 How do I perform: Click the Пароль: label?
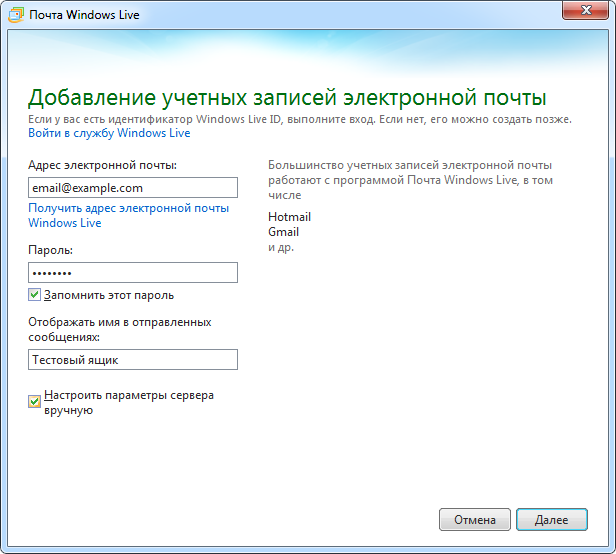pos(51,250)
